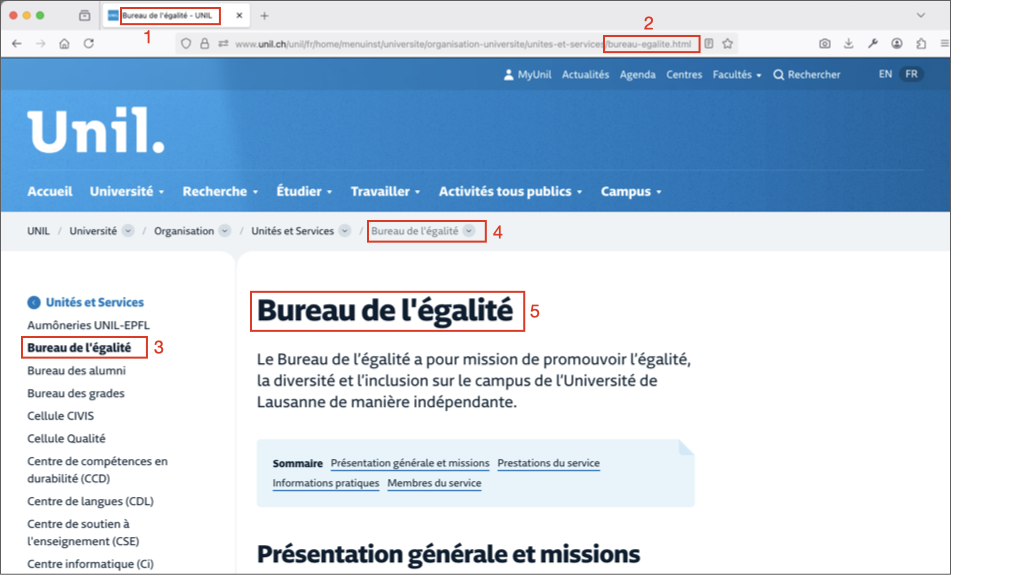Viewport: 1024px width, 579px height.
Task: Click the screenshot camera icon in toolbar
Action: point(824,44)
